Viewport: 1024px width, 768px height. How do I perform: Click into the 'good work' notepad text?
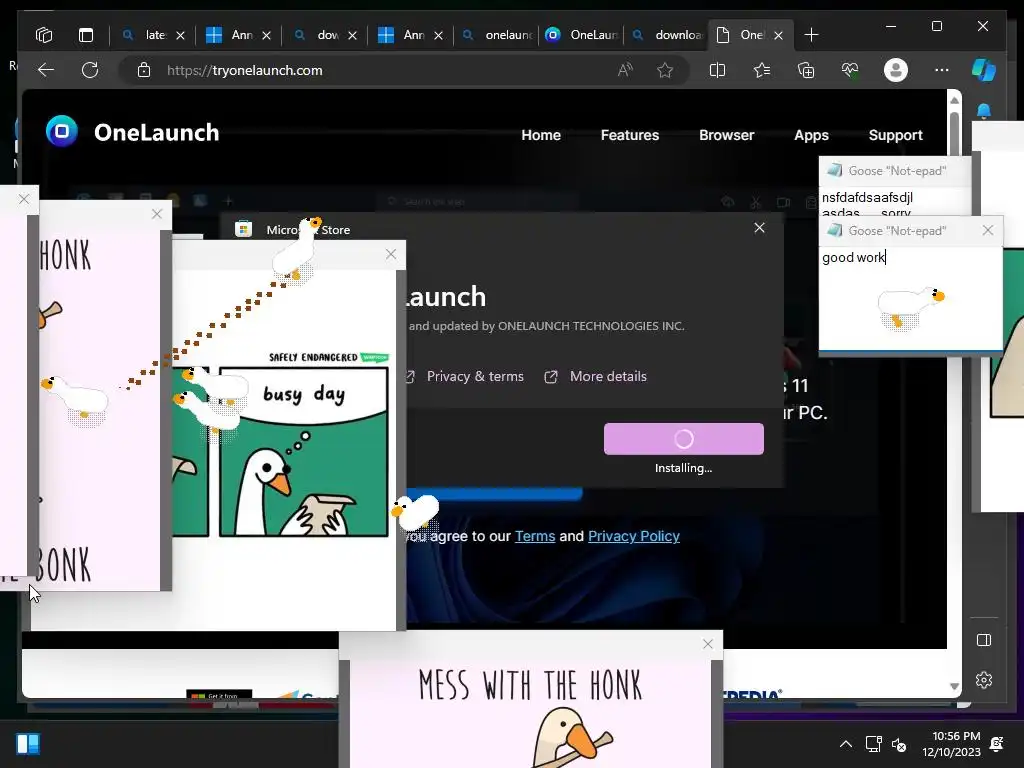[853, 257]
